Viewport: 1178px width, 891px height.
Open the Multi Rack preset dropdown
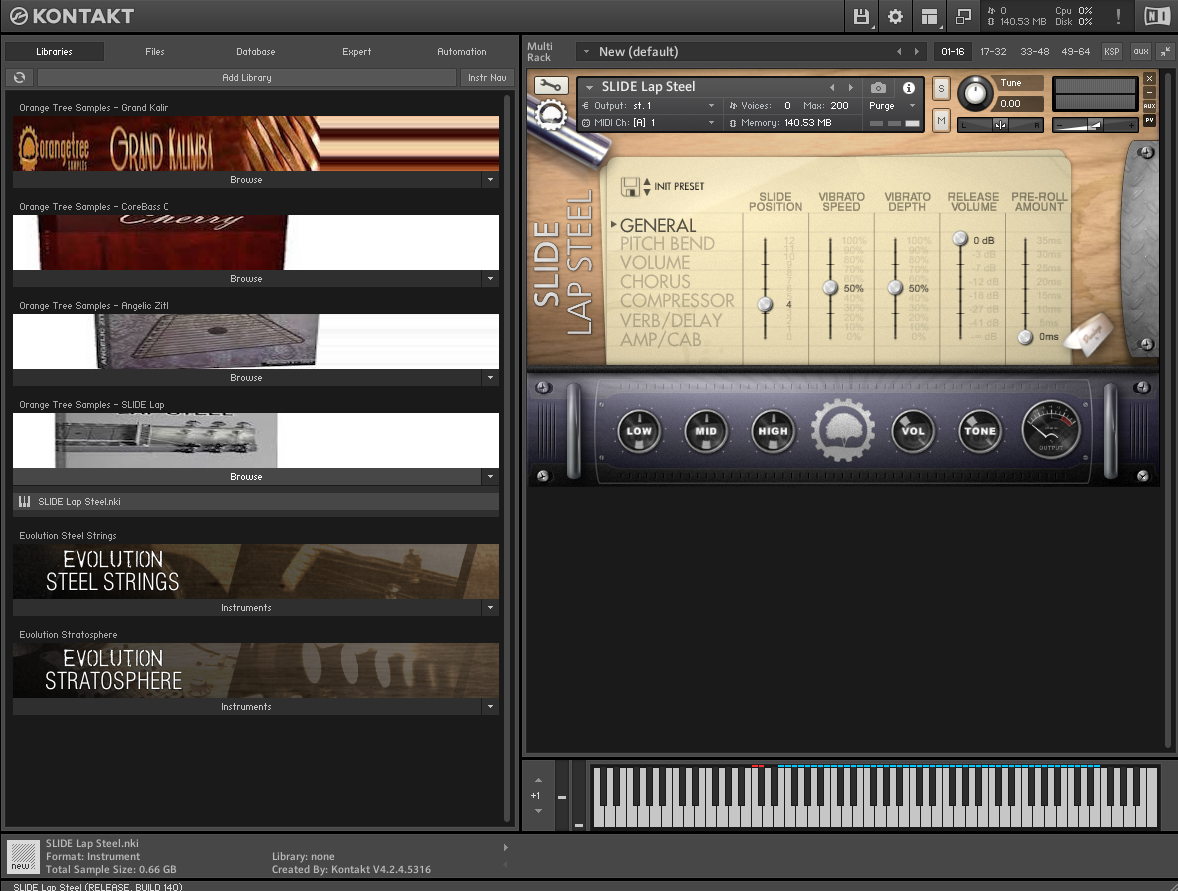click(x=587, y=52)
